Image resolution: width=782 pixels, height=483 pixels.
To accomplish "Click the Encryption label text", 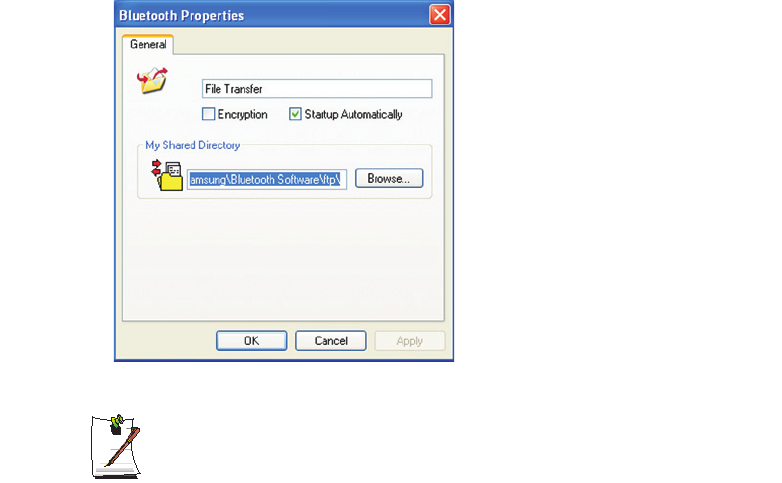I will [242, 115].
